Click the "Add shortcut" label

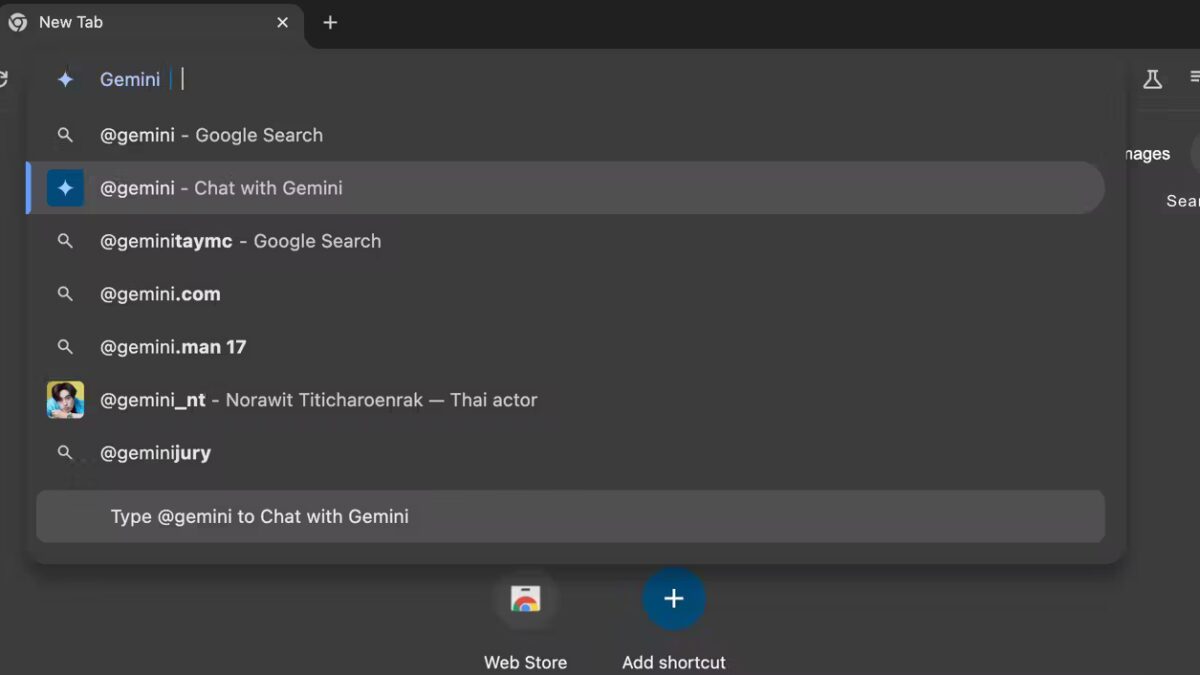coord(673,662)
